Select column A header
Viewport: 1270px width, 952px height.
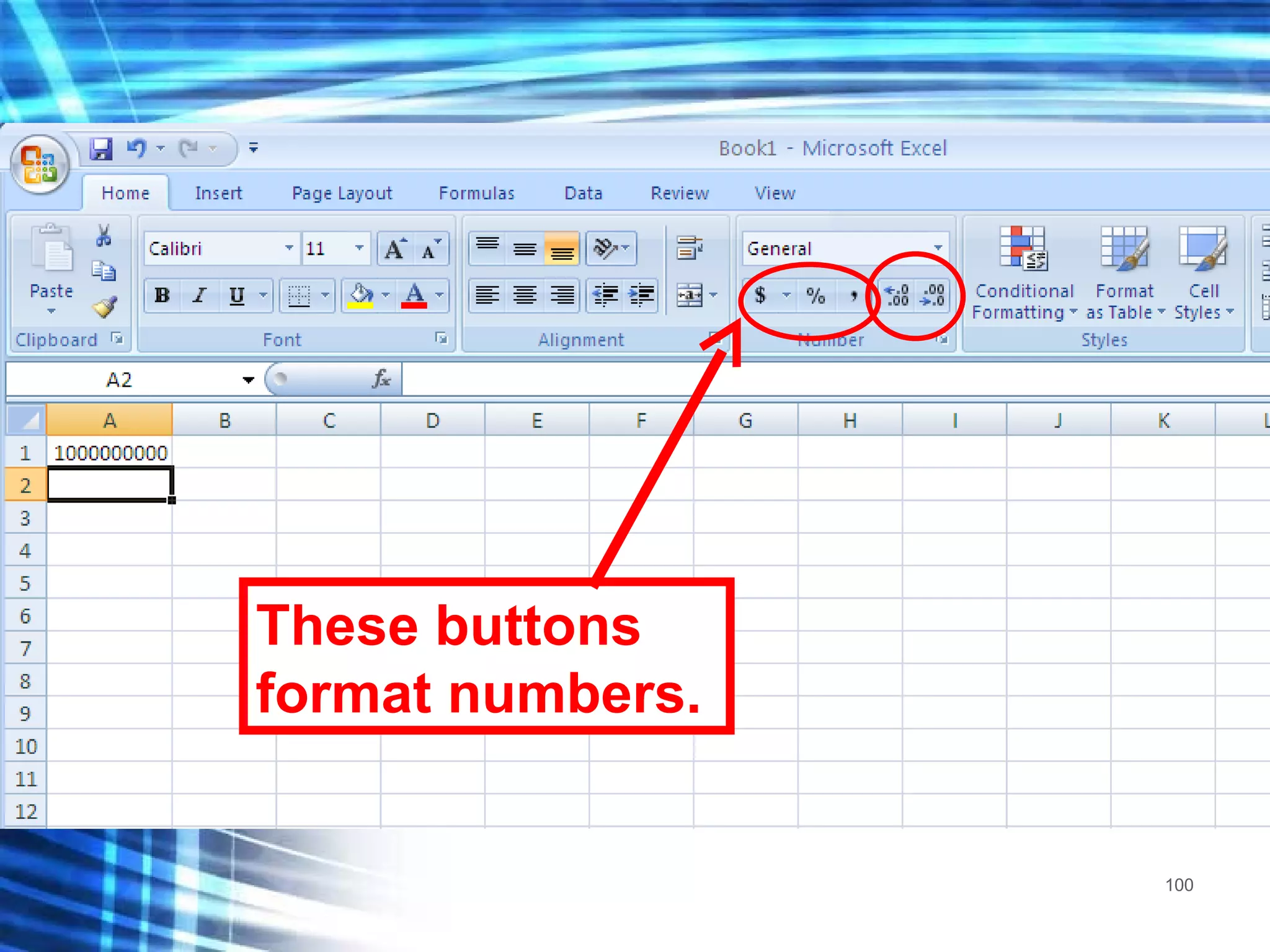point(110,421)
